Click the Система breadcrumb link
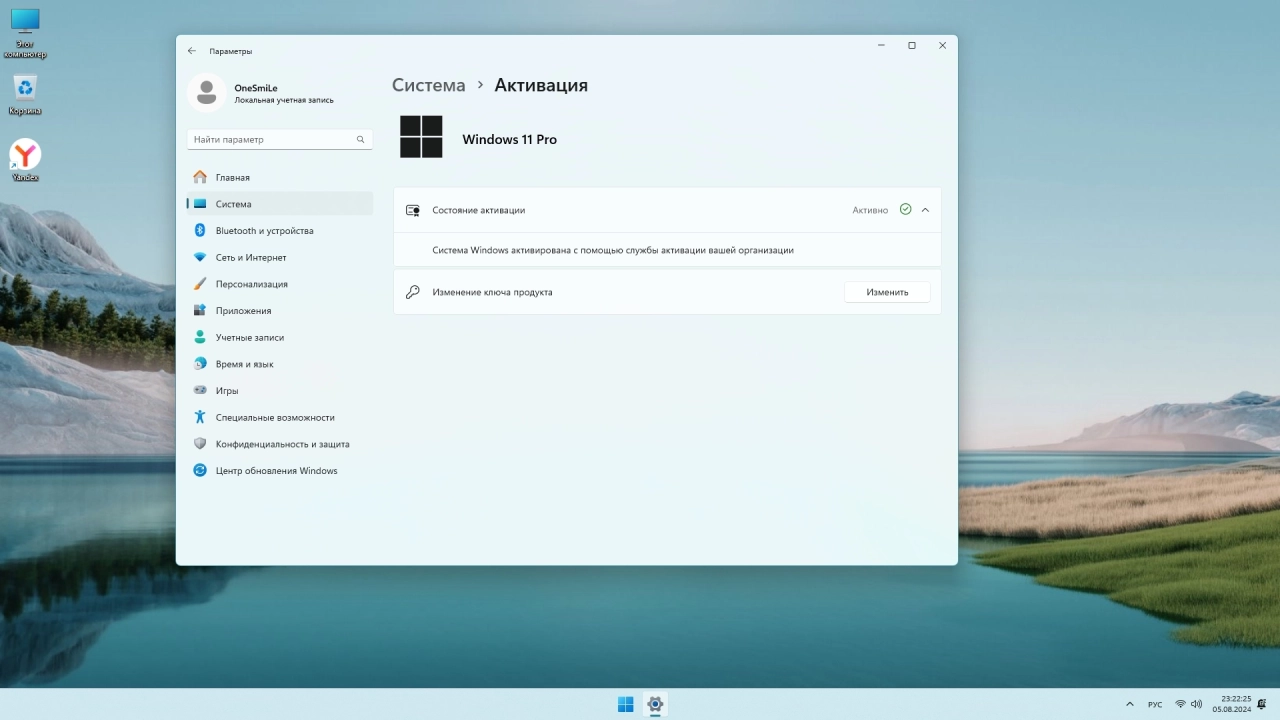The width and height of the screenshot is (1280, 720). 428,85
